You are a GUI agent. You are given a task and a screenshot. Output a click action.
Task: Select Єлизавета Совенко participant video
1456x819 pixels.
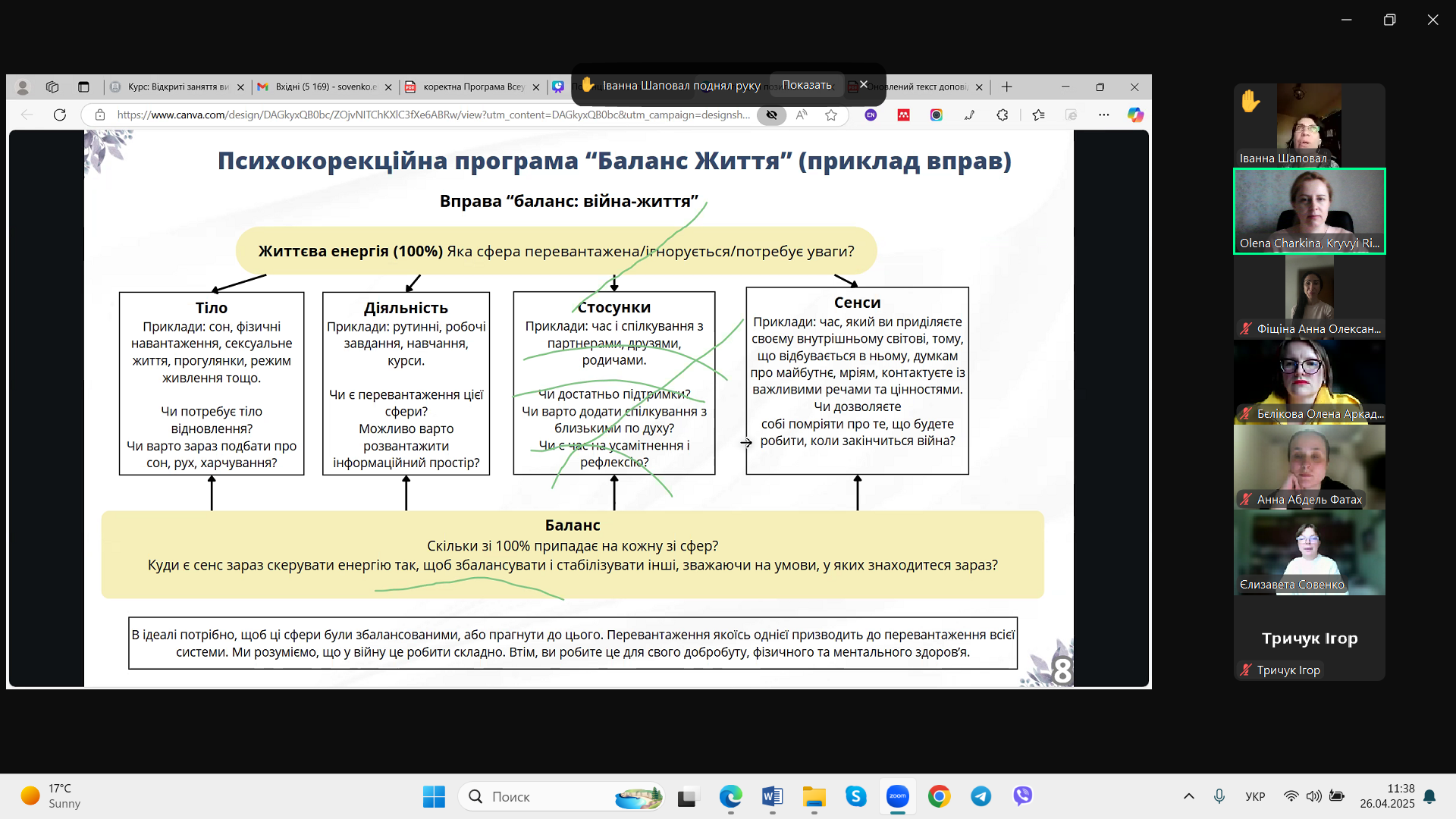click(x=1309, y=552)
